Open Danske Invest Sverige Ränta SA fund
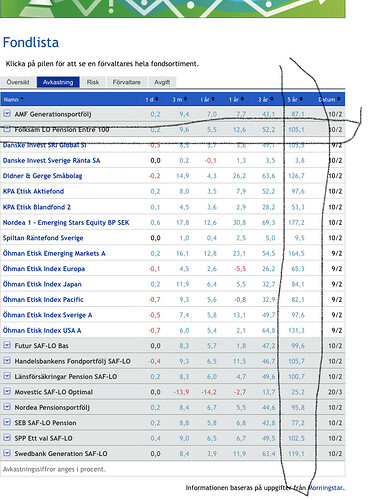The height and width of the screenshot is (500, 374). pos(51,160)
